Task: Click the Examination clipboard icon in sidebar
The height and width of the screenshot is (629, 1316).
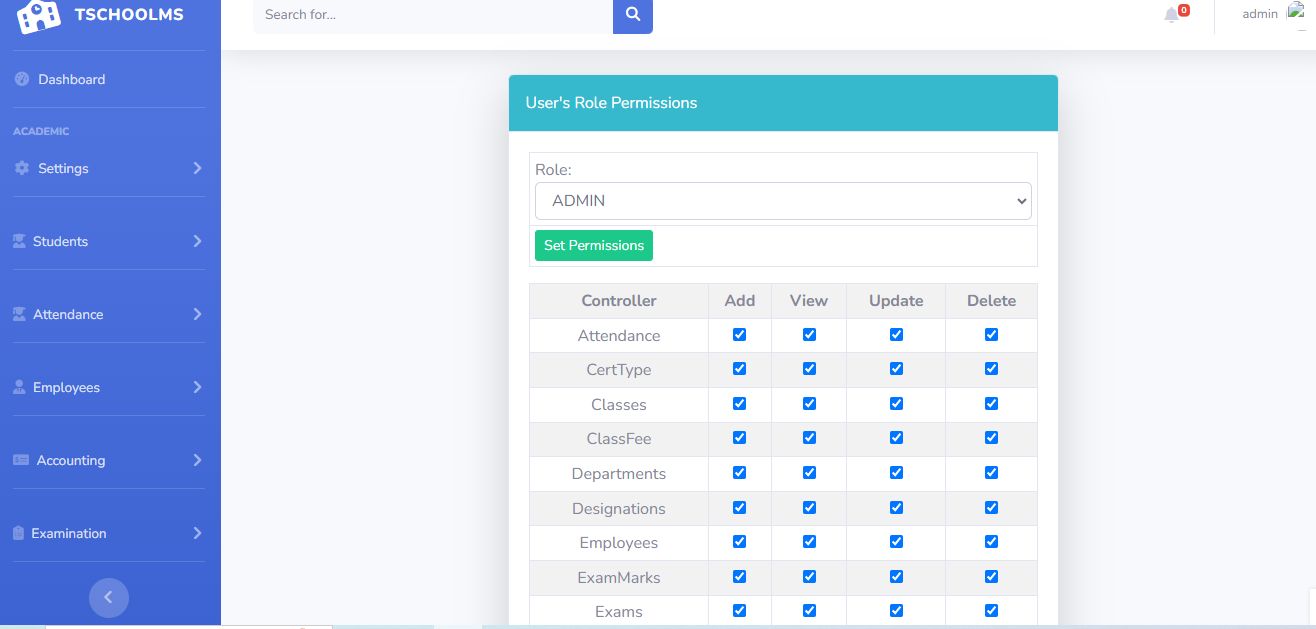Action: pos(18,533)
